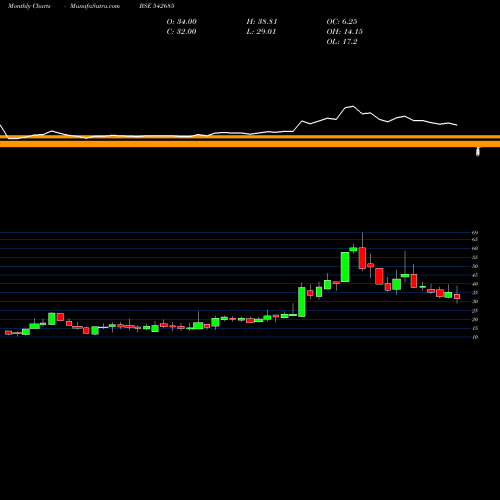
Task: Click the price axis label 10
Action: (x=475, y=337)
